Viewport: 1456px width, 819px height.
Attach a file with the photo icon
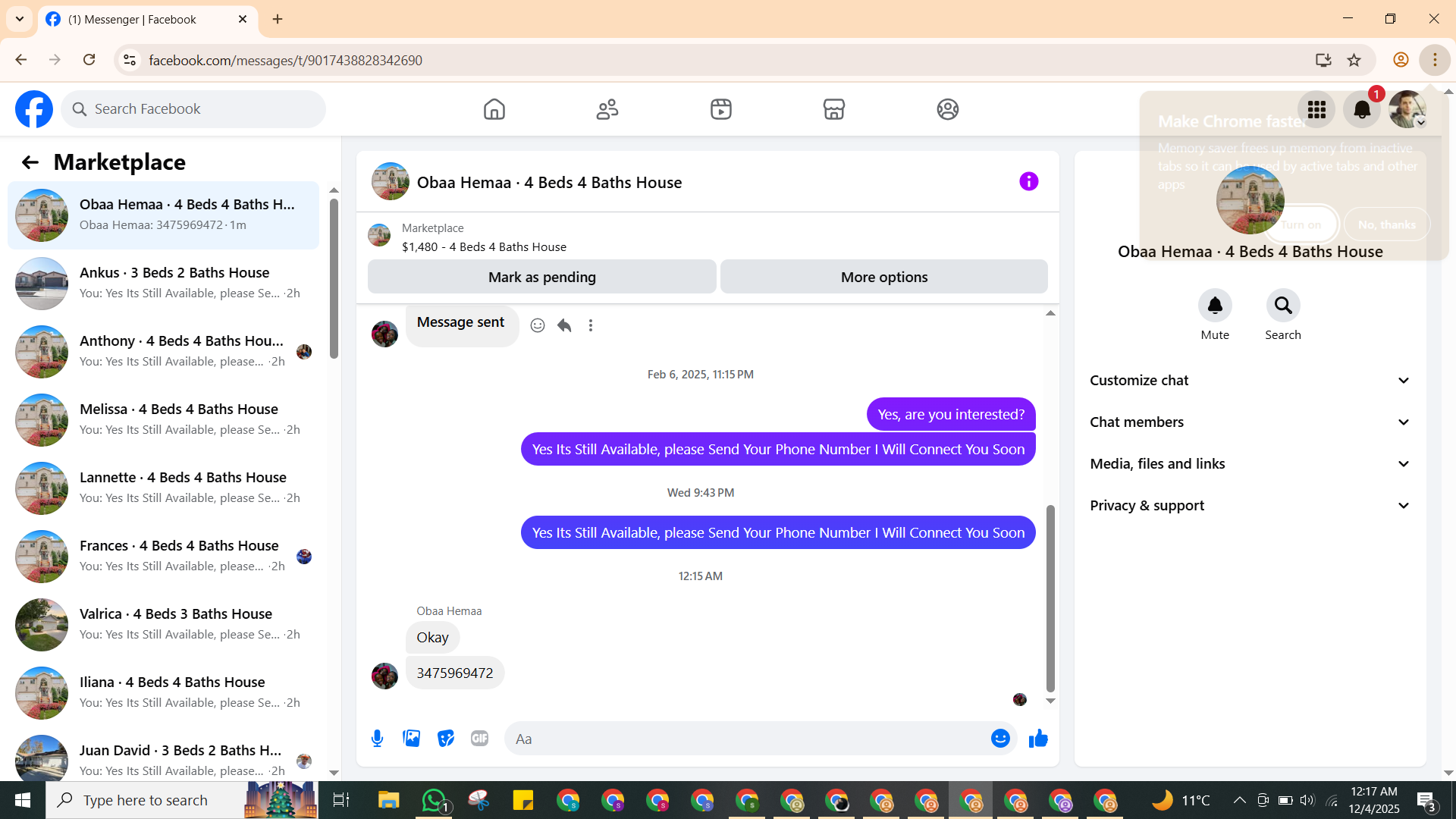tap(411, 739)
